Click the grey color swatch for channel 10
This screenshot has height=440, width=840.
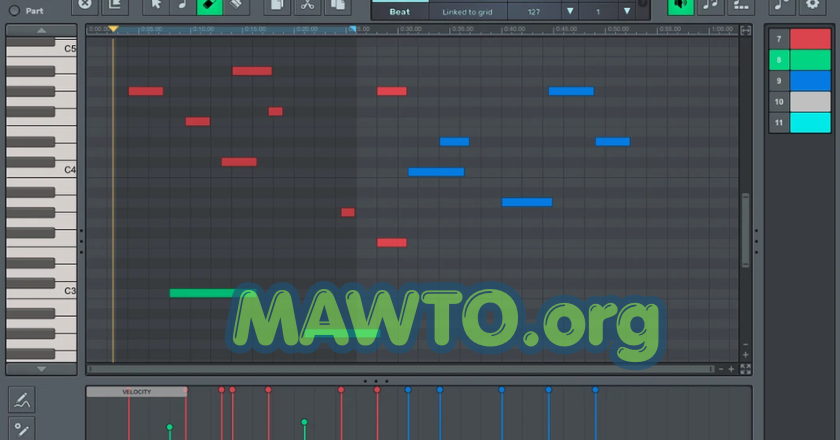(x=810, y=102)
